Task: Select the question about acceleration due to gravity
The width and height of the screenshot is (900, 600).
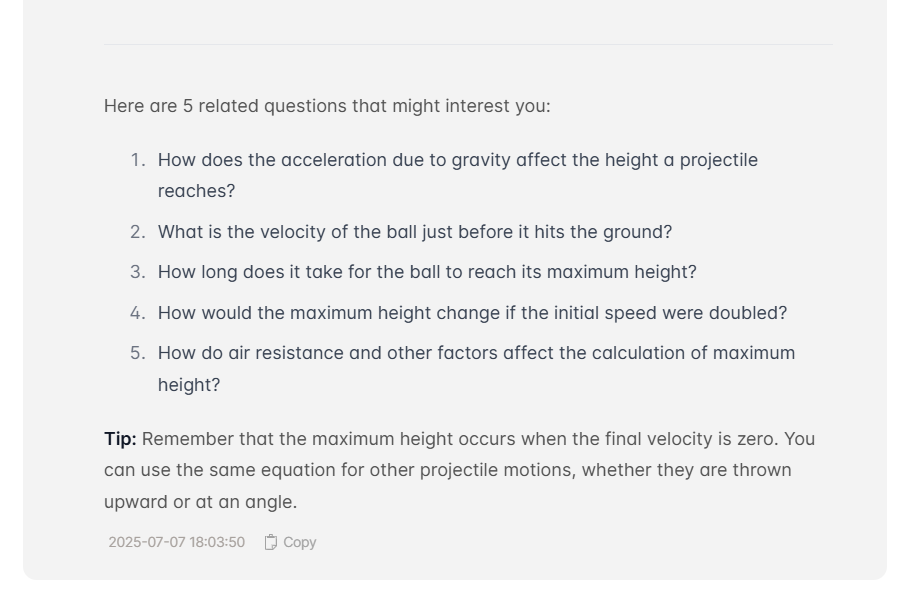Action: (458, 175)
